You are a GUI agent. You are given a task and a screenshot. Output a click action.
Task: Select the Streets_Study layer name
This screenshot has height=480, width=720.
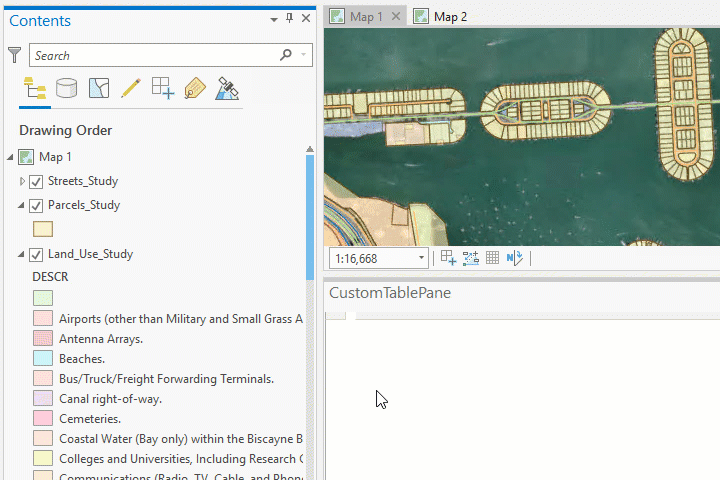point(83,181)
